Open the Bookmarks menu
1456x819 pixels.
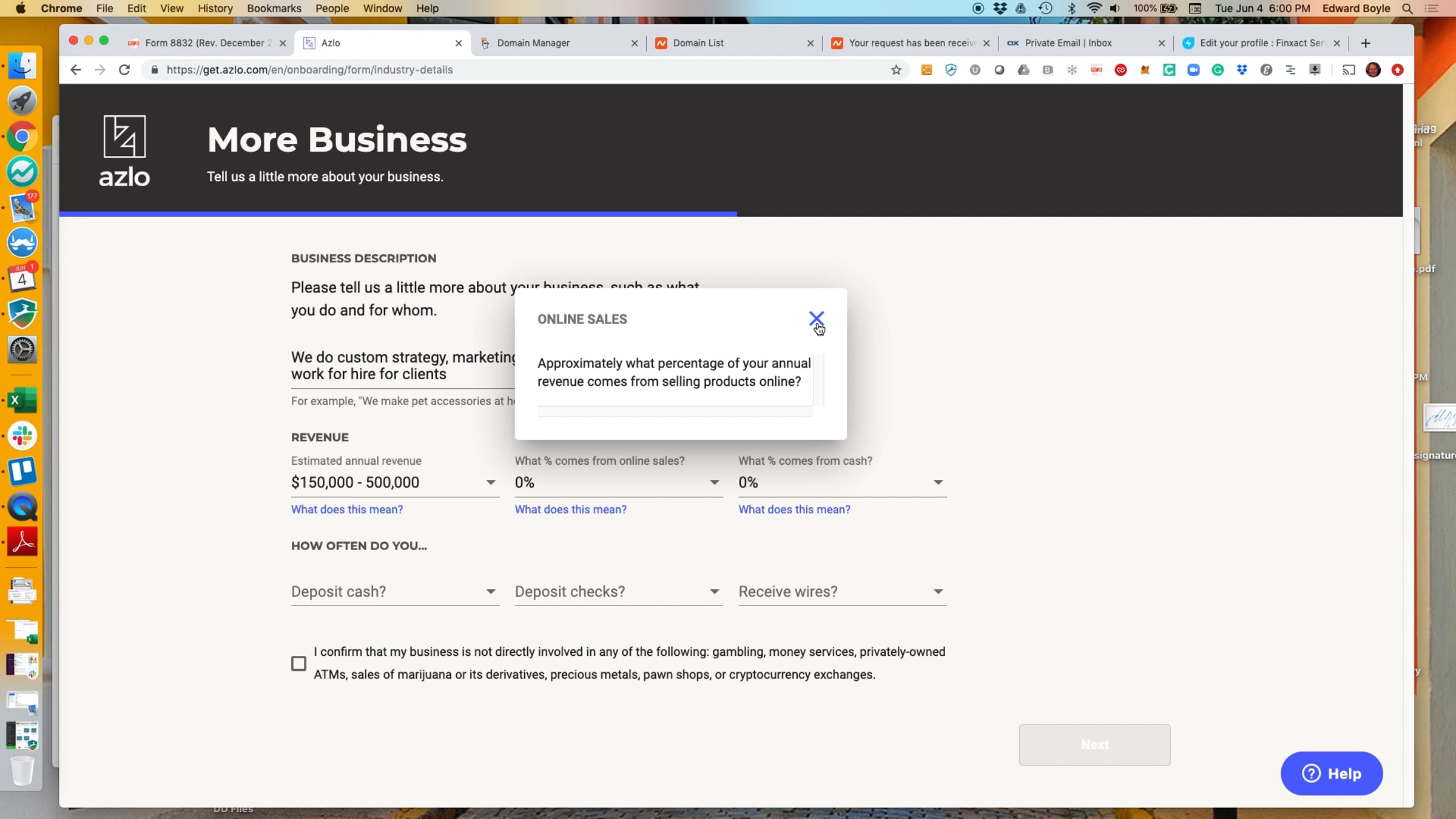[x=274, y=8]
